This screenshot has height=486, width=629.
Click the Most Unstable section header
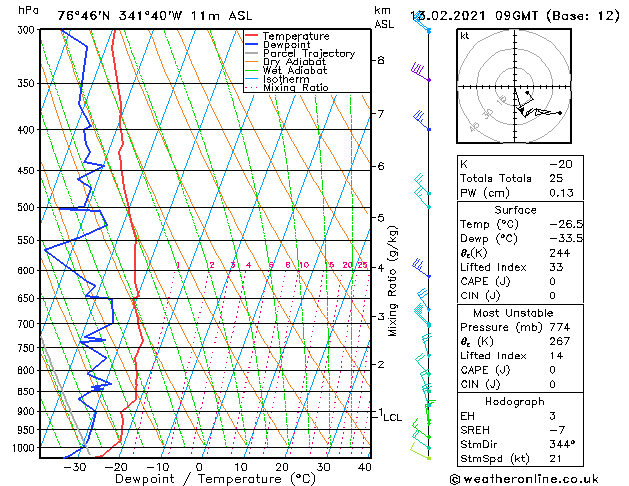tap(513, 313)
